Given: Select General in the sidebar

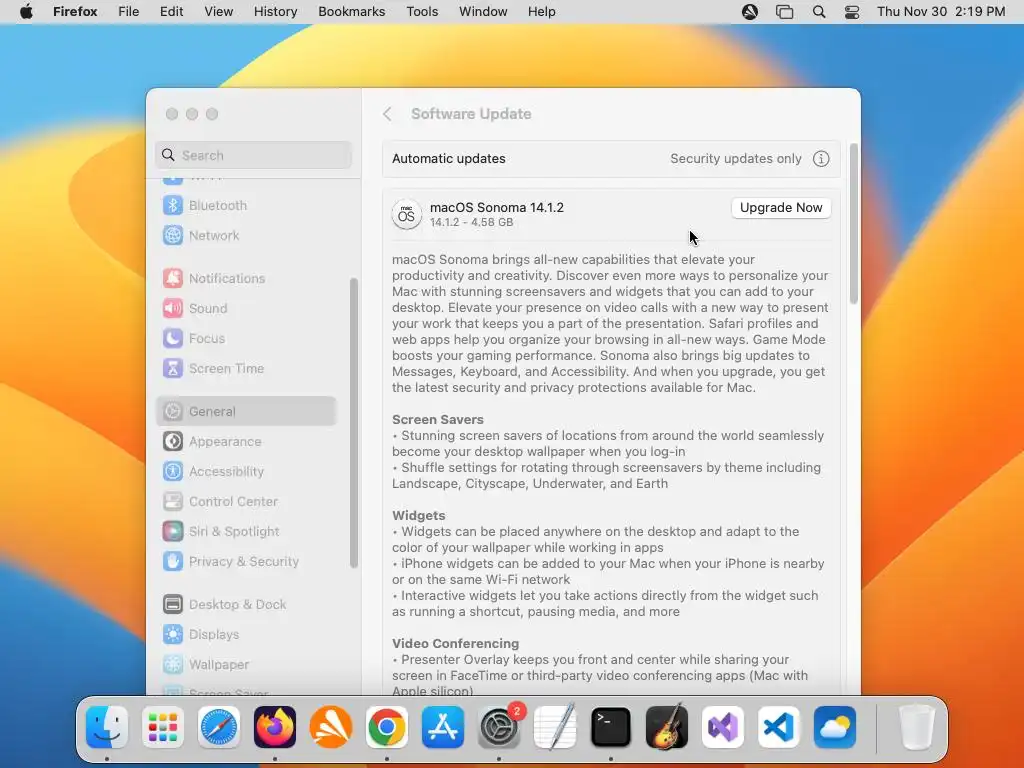Looking at the screenshot, I should coord(246,411).
